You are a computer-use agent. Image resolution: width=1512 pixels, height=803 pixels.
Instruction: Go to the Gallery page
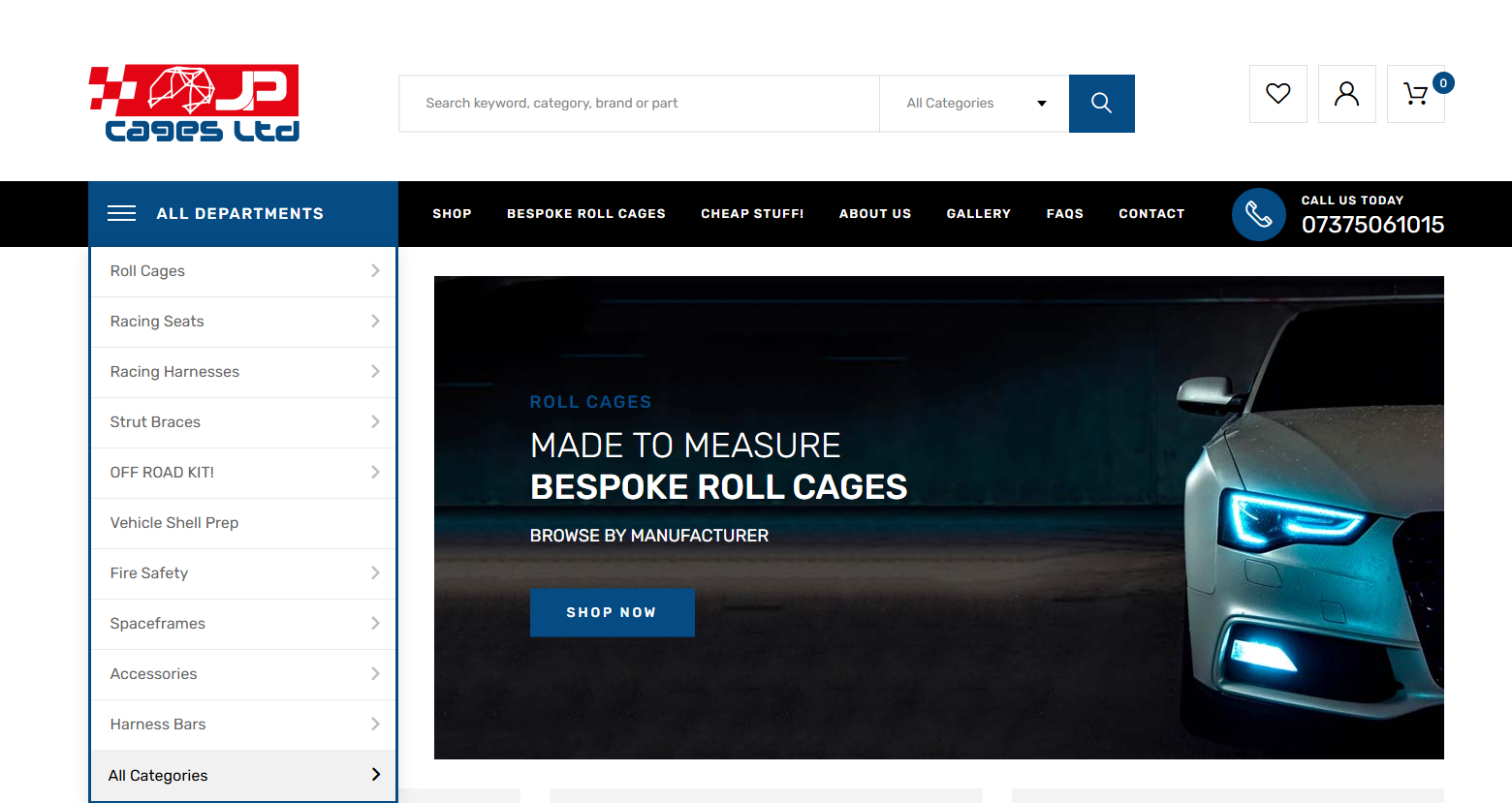click(x=978, y=214)
